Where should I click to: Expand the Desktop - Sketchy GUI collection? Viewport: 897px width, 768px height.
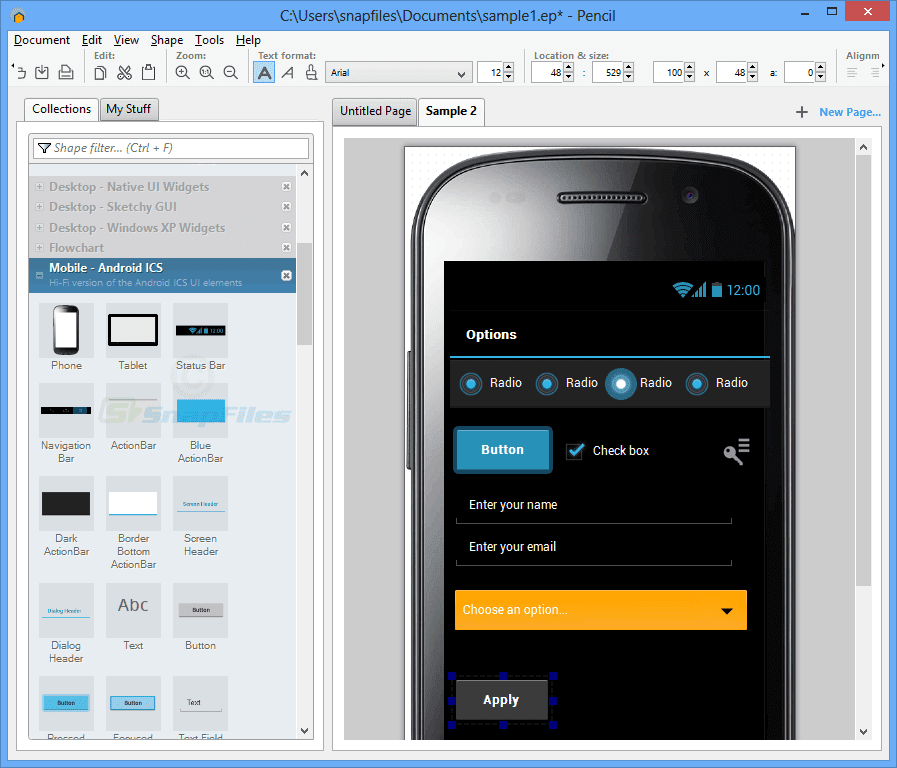[x=37, y=207]
